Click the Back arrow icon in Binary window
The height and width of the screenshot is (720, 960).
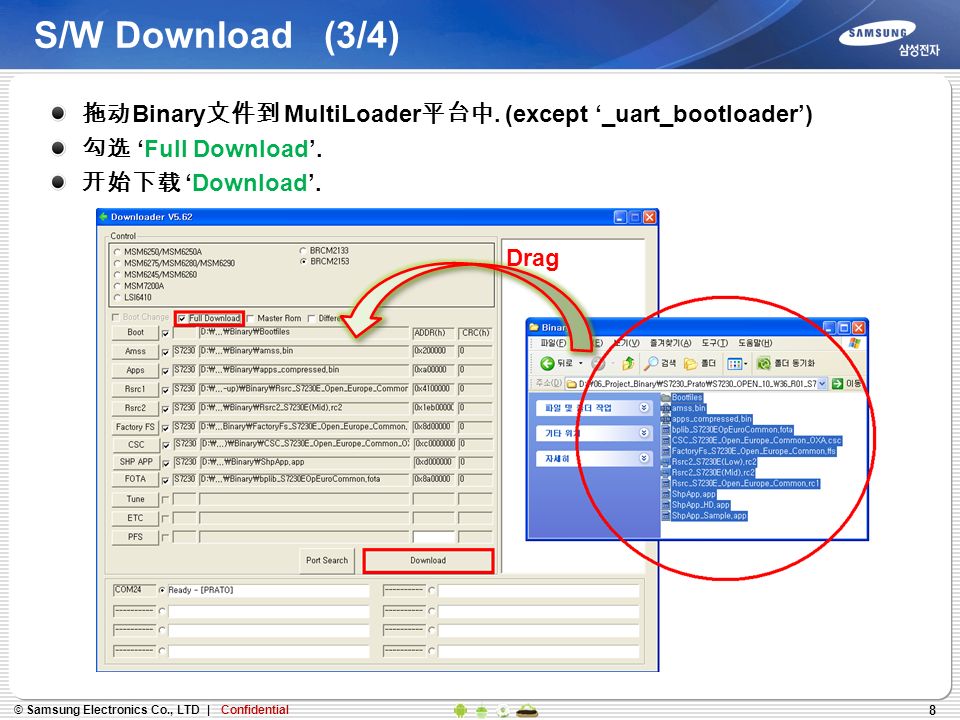click(x=547, y=364)
